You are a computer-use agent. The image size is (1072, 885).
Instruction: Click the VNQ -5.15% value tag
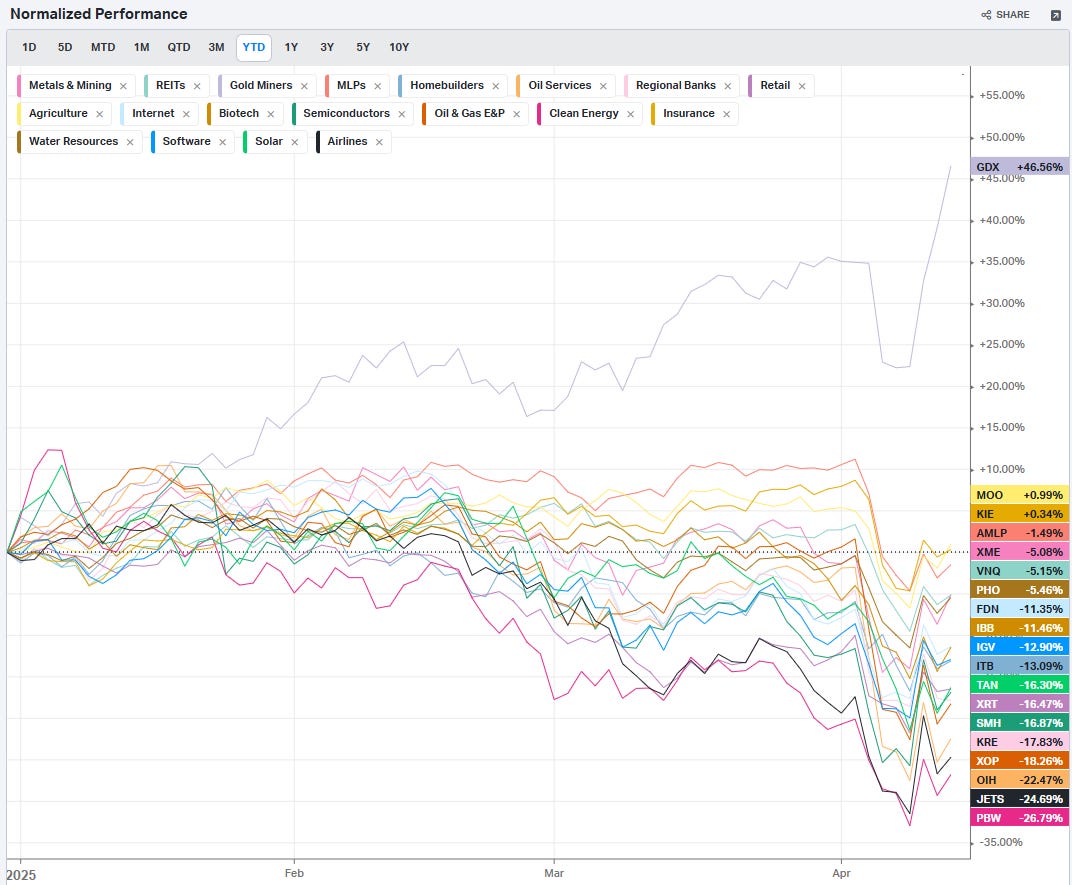pyautogui.click(x=1019, y=571)
